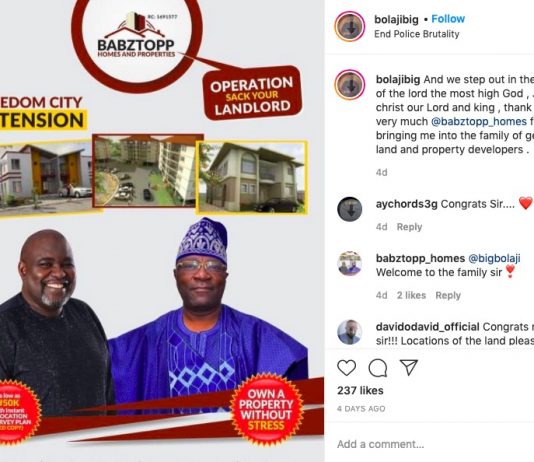The height and width of the screenshot is (462, 534).
Task: Click in the Add a comment field
Action: (435, 444)
